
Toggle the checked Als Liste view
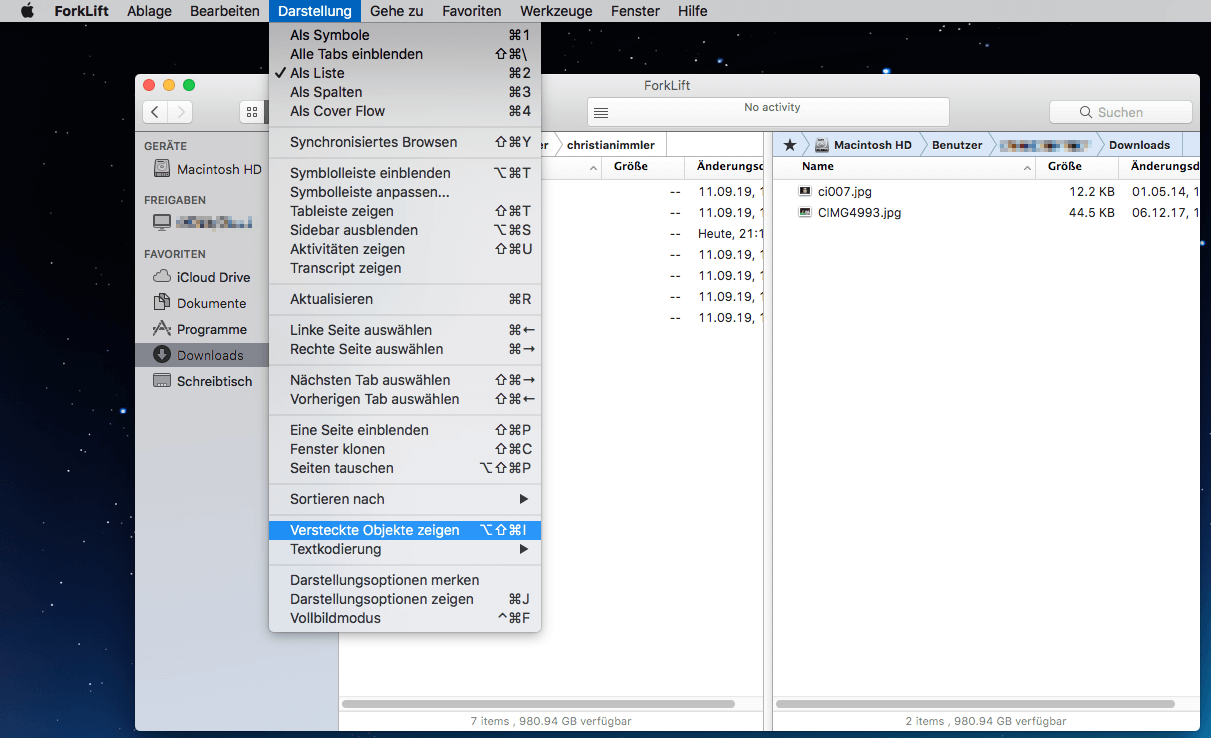coord(405,73)
